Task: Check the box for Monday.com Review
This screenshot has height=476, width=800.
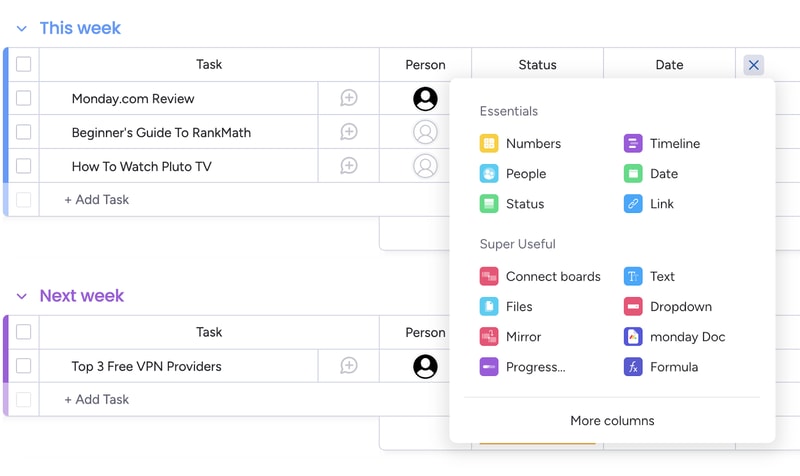Action: pyautogui.click(x=23, y=98)
